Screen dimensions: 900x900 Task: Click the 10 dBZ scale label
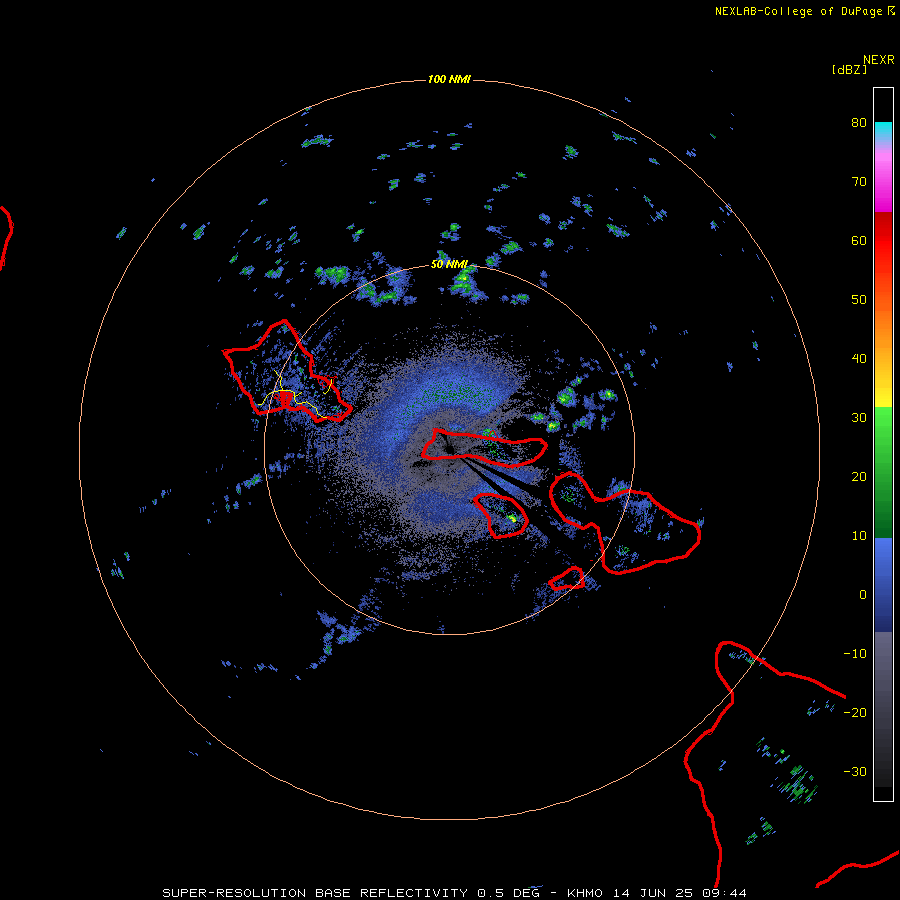click(859, 536)
